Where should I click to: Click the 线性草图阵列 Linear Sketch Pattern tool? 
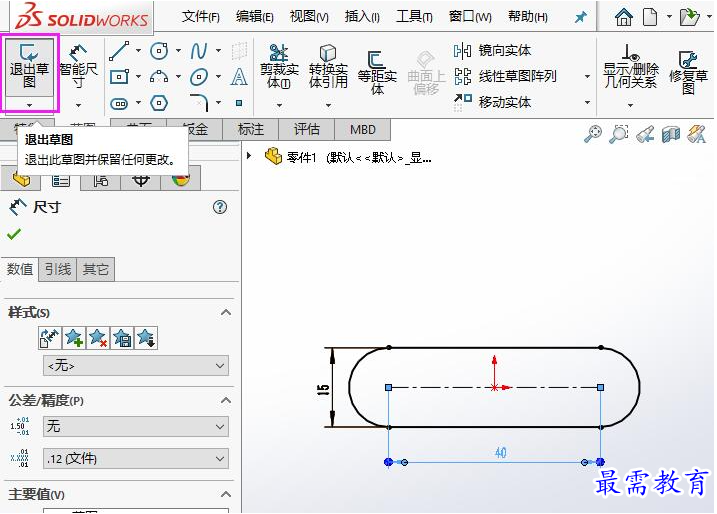click(505, 76)
